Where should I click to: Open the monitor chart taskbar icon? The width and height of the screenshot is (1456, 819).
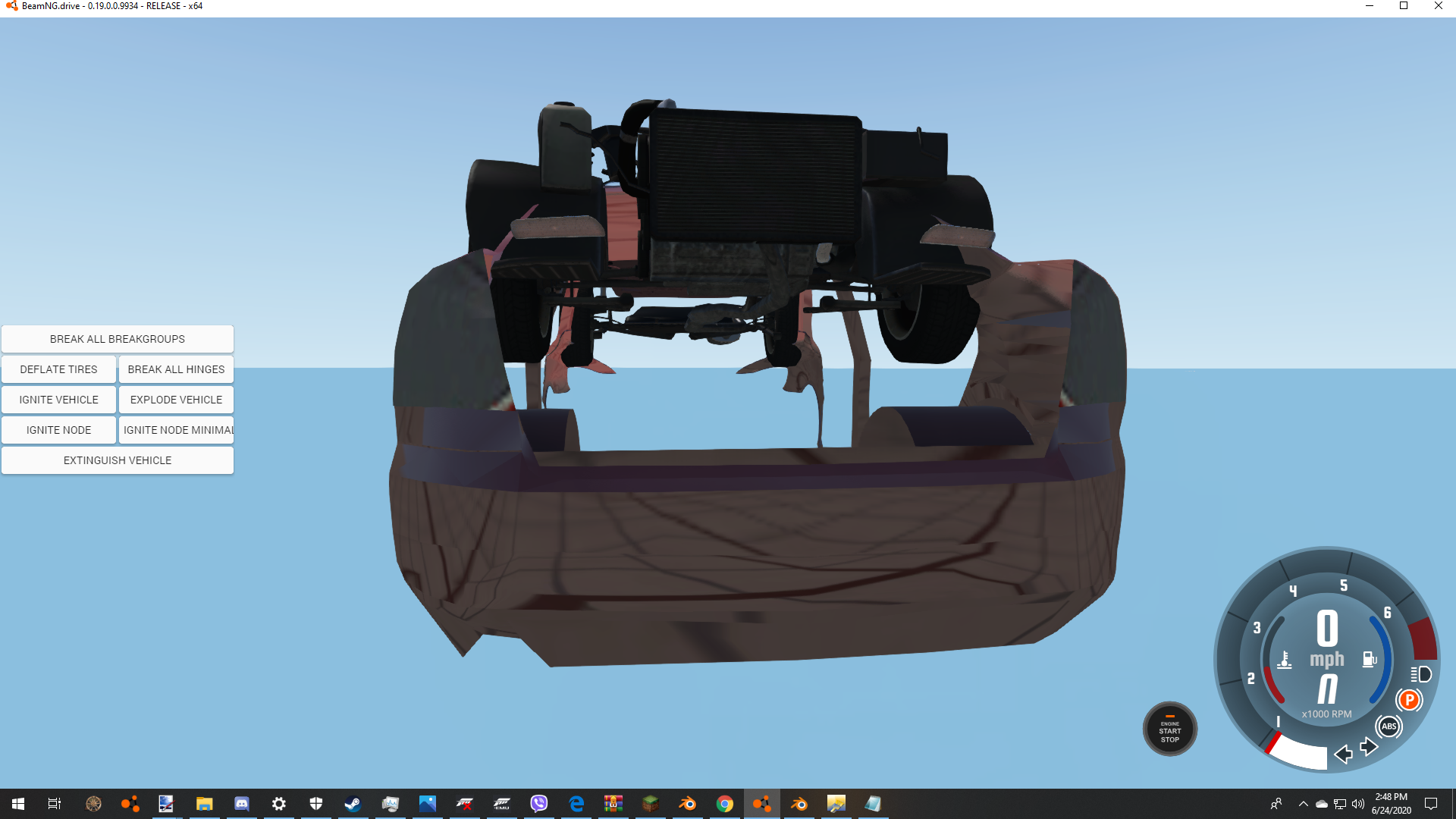[x=390, y=804]
